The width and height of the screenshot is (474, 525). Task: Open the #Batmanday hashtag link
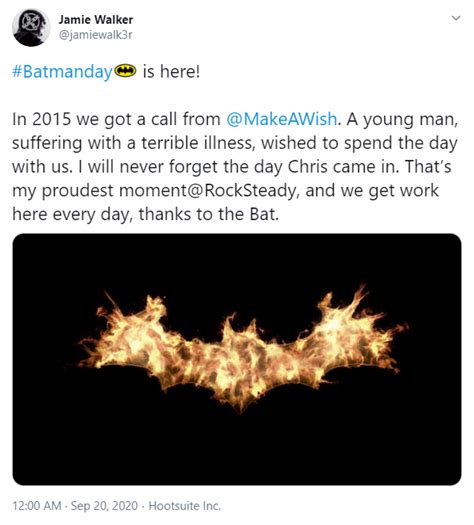[62, 72]
